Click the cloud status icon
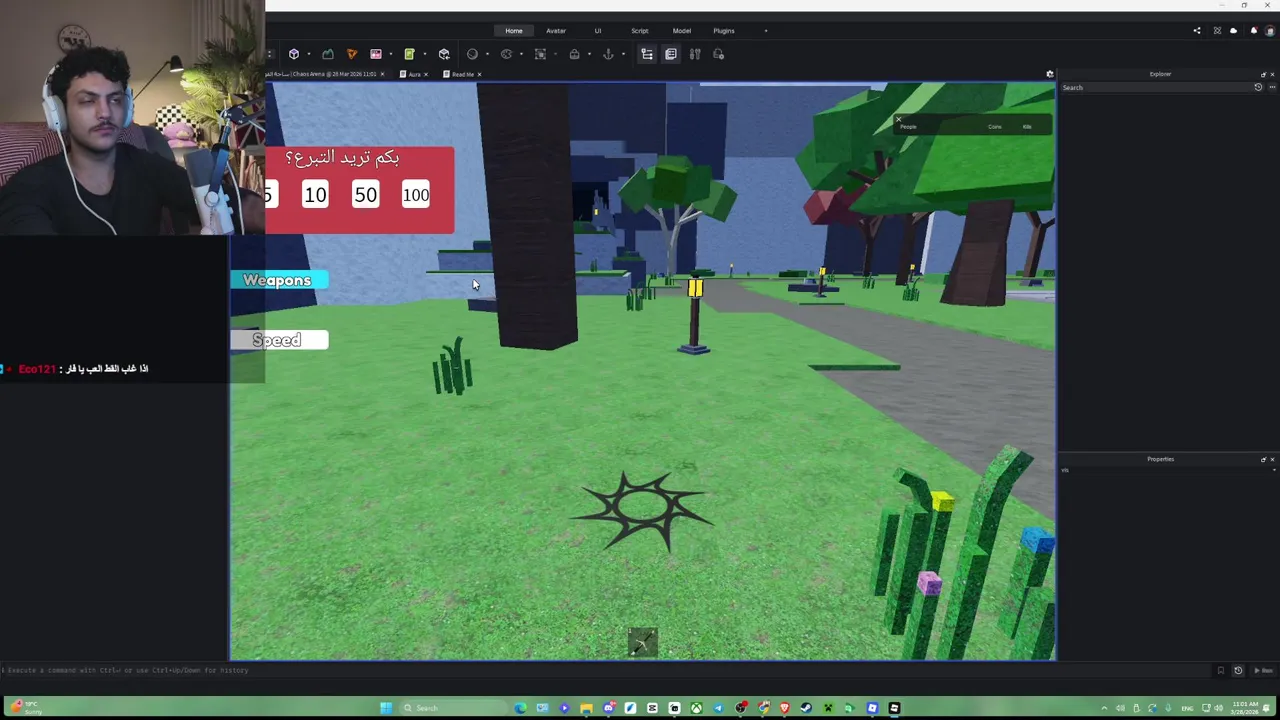Image resolution: width=1280 pixels, height=720 pixels. pos(1233,31)
